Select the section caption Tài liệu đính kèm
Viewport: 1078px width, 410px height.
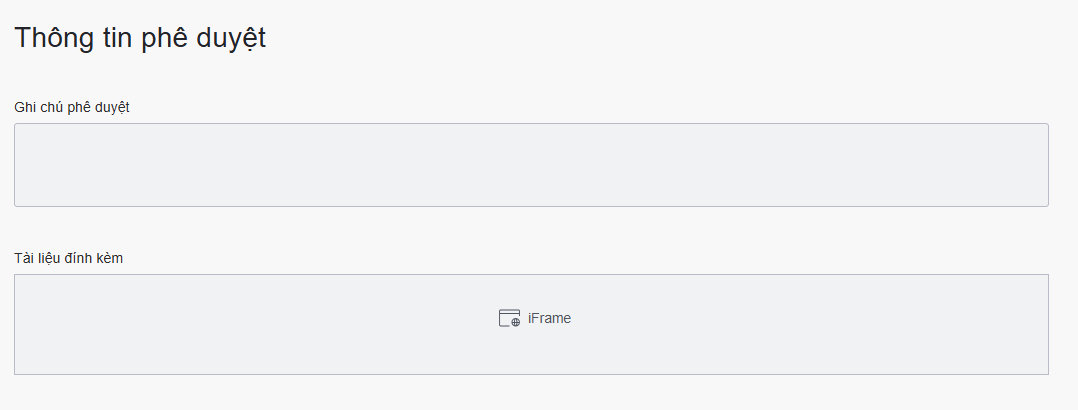point(69,258)
